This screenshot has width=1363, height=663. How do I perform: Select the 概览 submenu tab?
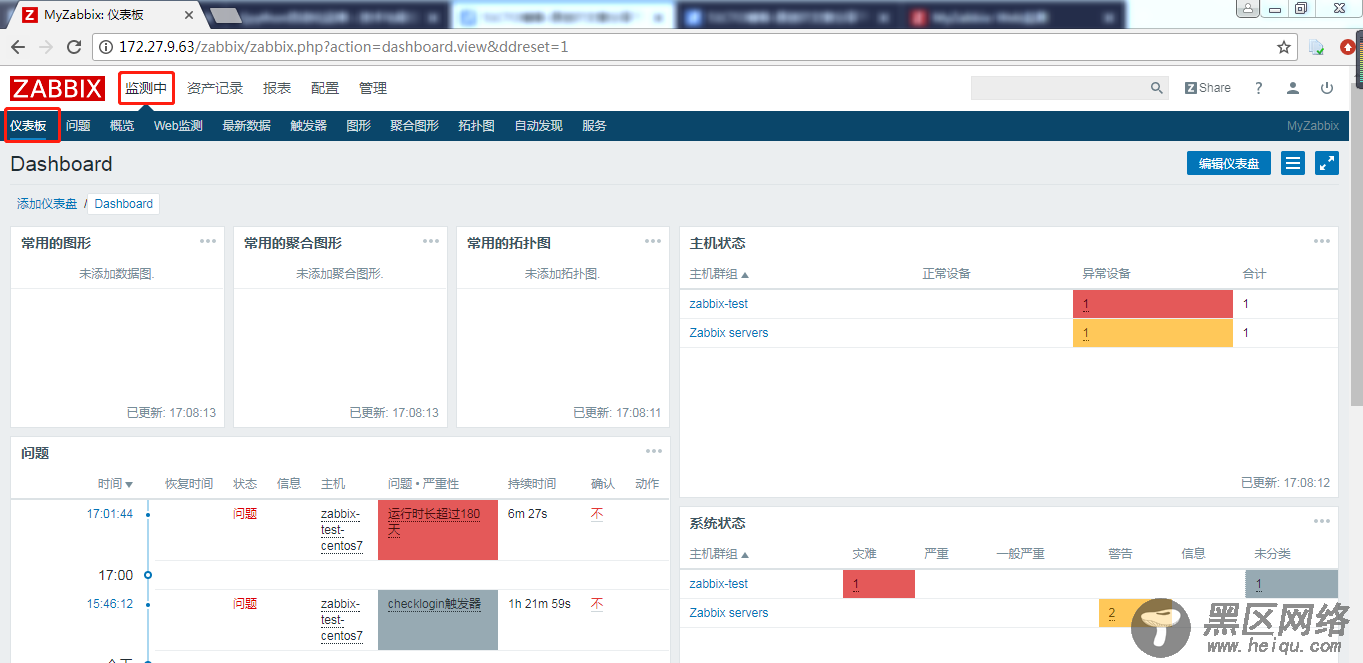click(x=122, y=126)
